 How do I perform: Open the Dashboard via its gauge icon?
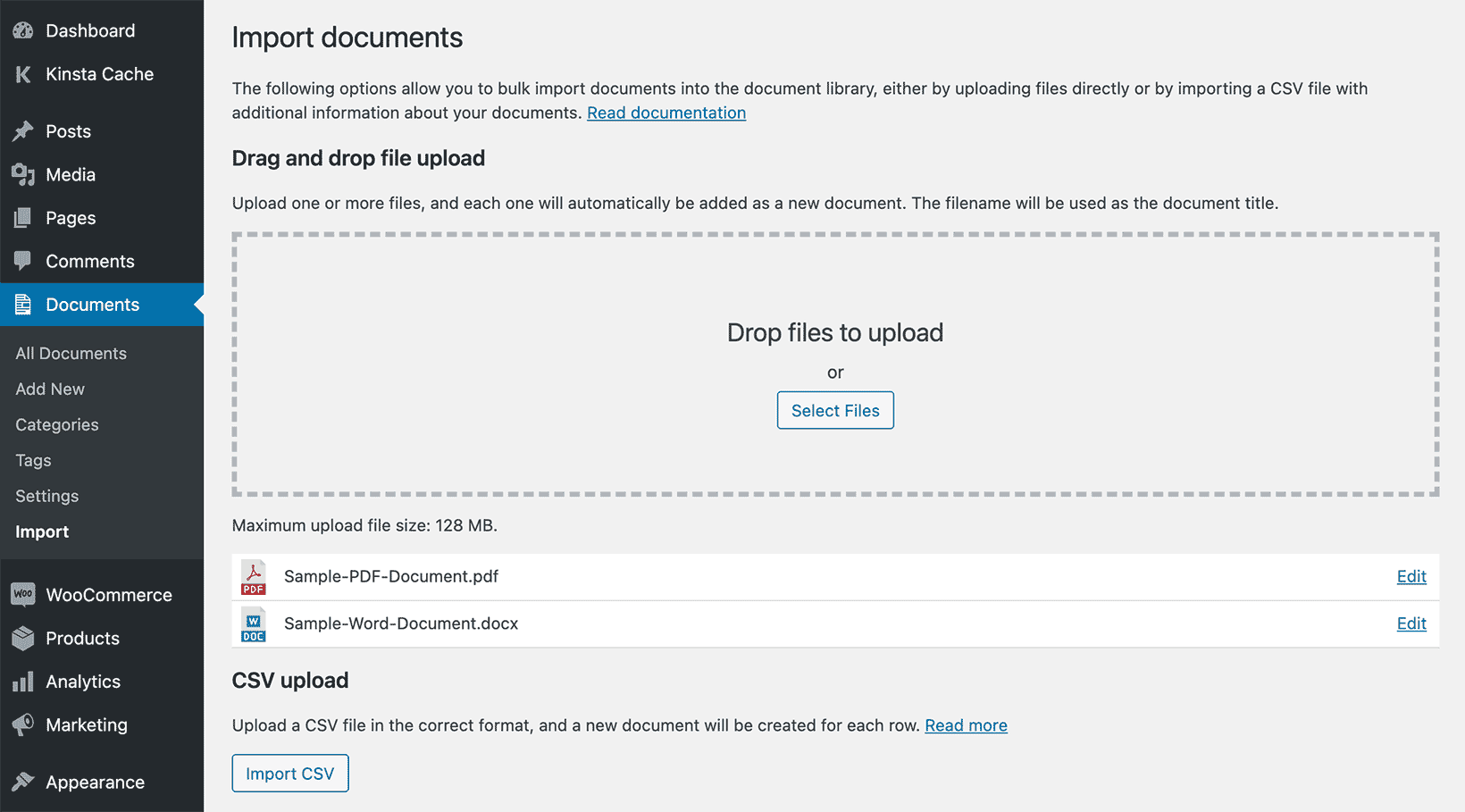point(23,29)
